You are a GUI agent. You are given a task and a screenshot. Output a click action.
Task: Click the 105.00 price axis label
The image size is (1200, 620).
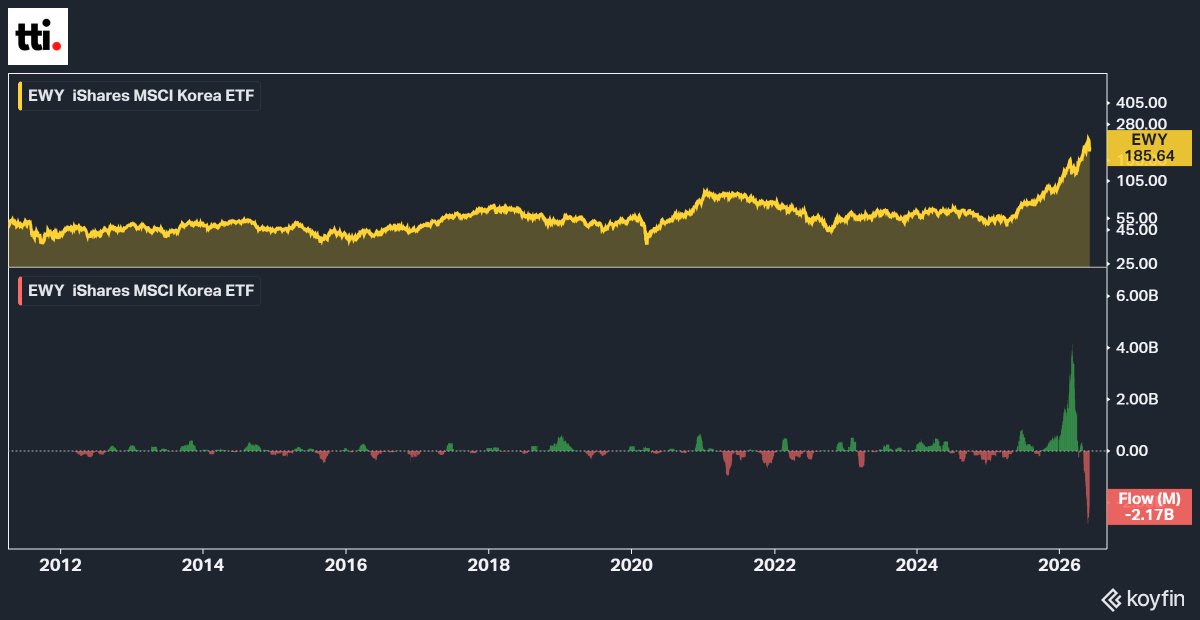1143,181
